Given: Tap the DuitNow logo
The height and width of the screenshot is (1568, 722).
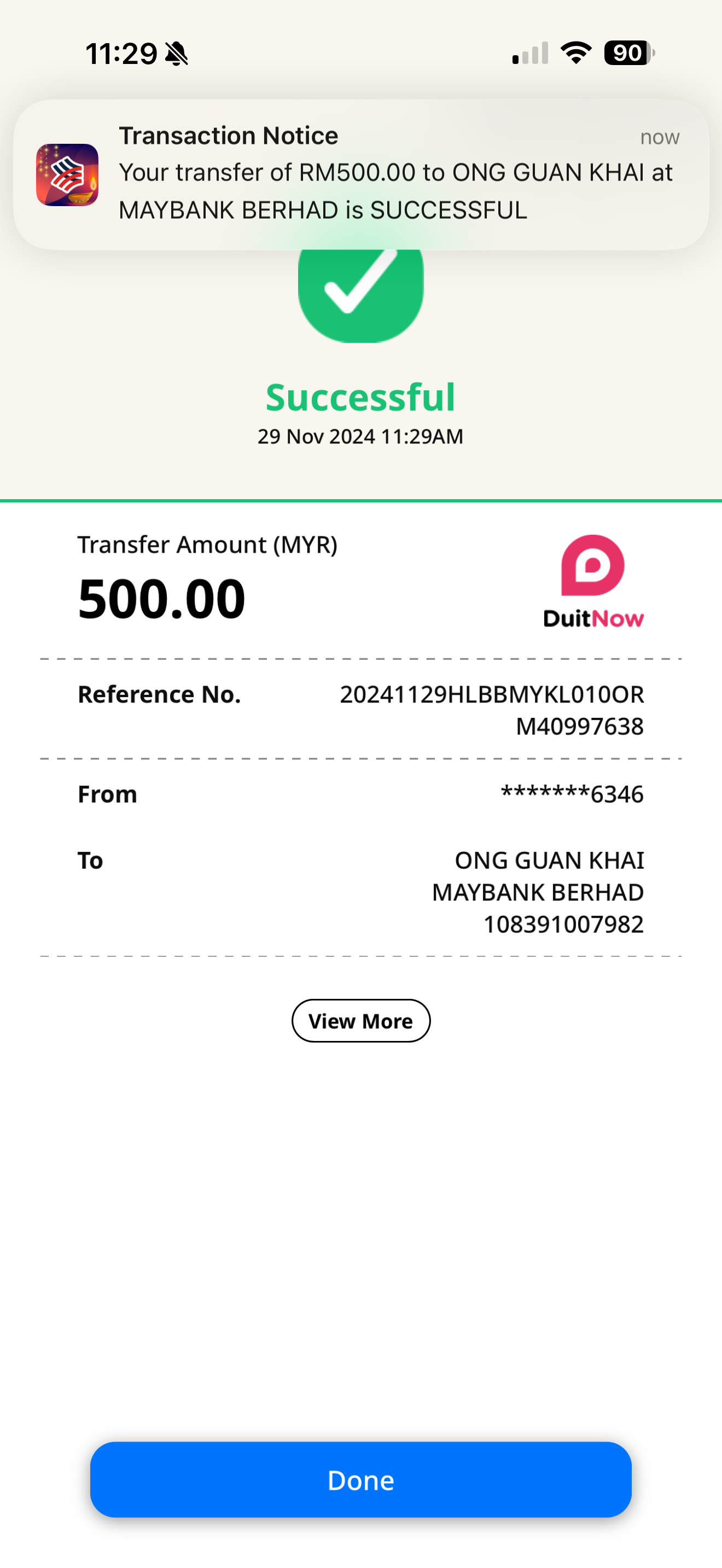Looking at the screenshot, I should (593, 581).
